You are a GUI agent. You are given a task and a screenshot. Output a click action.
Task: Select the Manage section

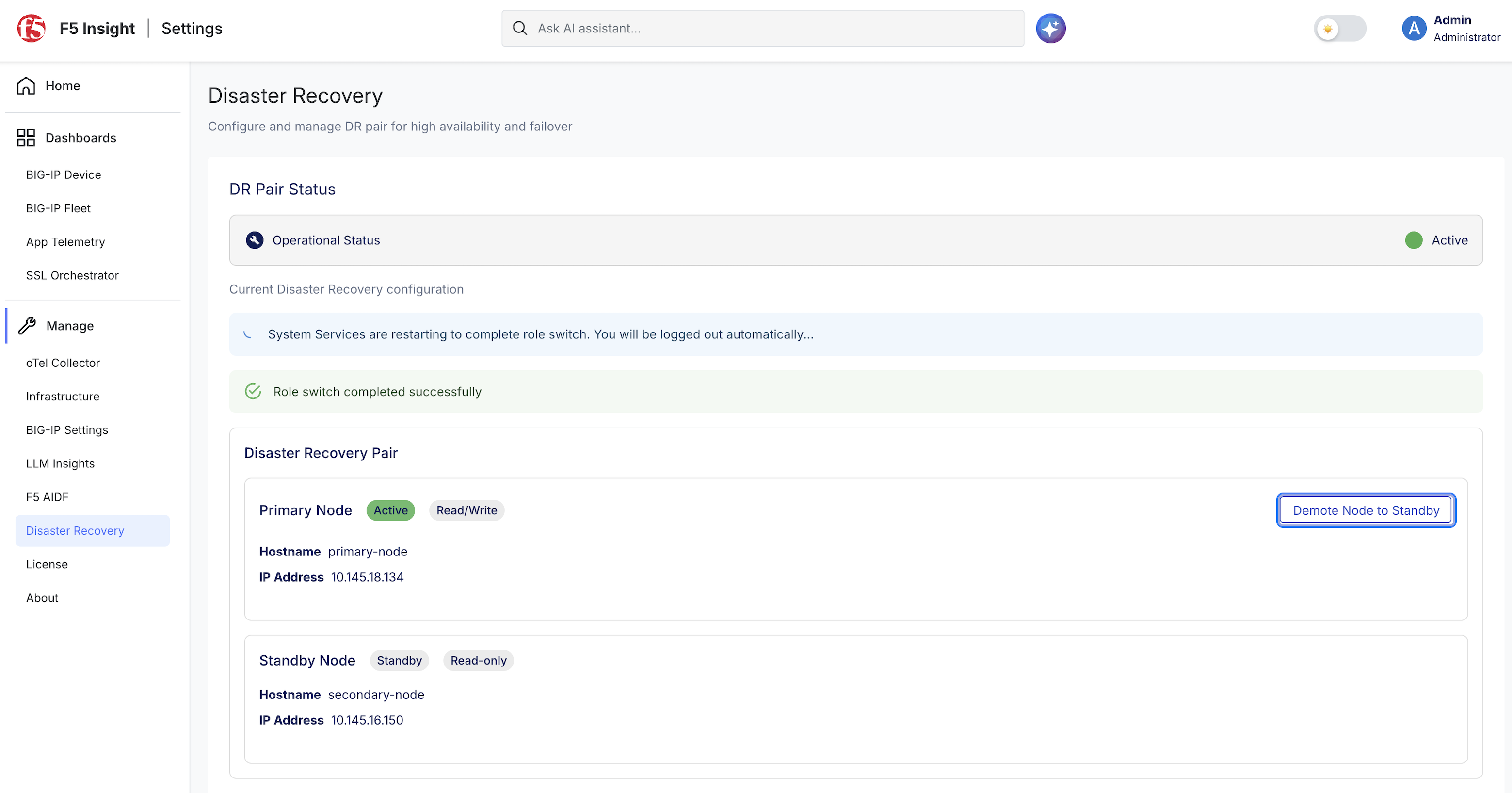coord(70,326)
